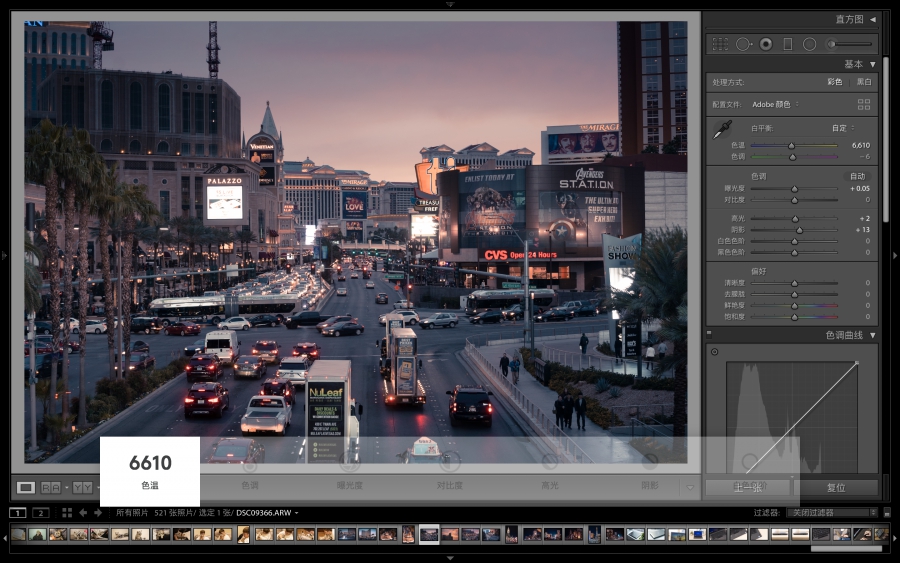
Task: Adjust the 色温 temperature slider
Action: pyautogui.click(x=794, y=146)
